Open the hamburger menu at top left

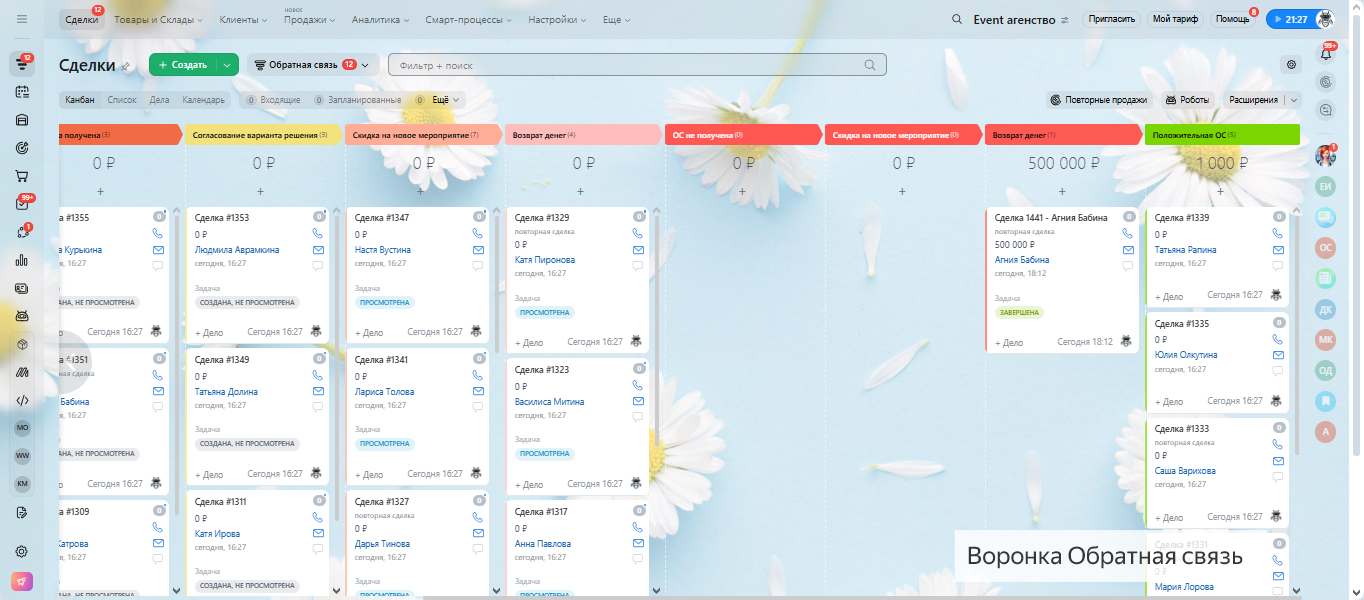pyautogui.click(x=22, y=19)
